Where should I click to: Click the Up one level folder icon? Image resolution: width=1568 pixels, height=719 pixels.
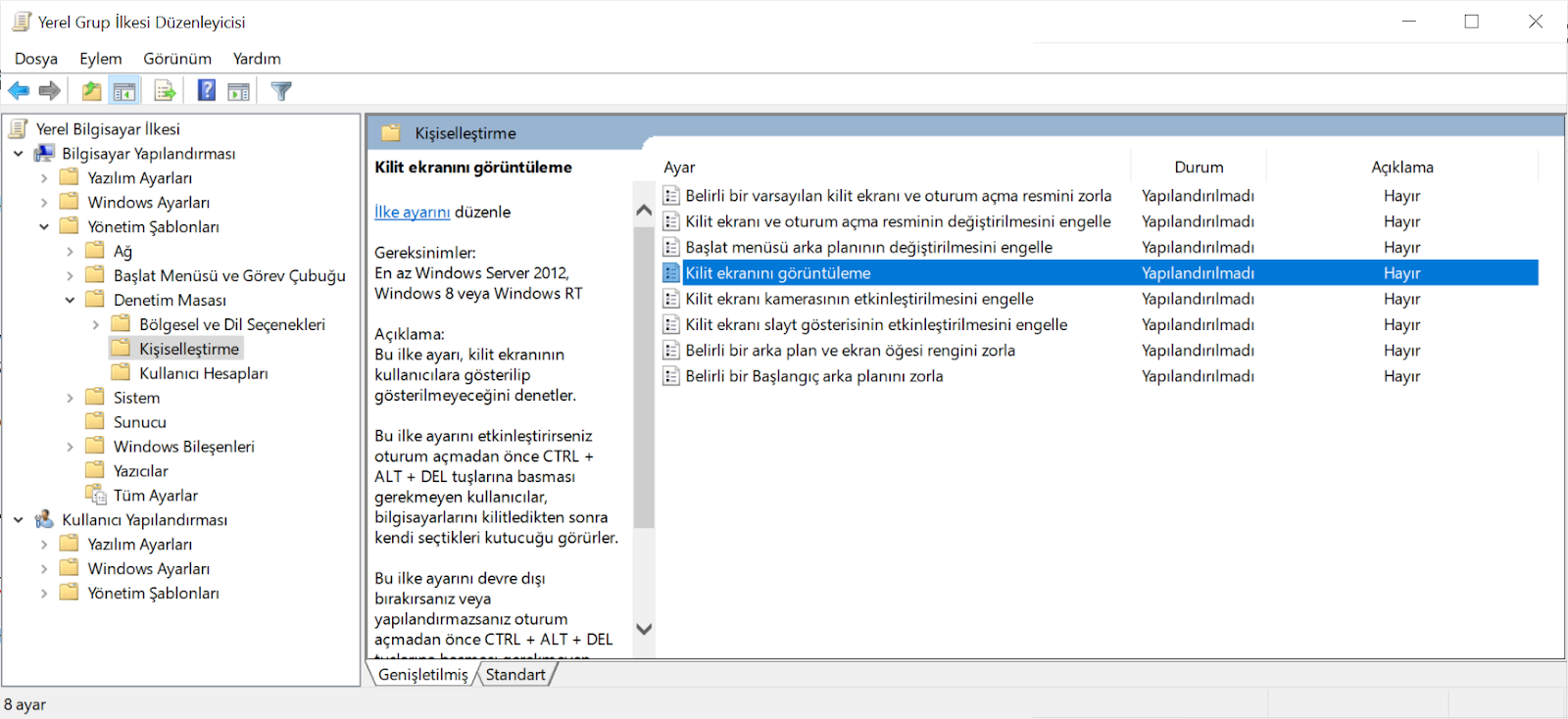[91, 91]
